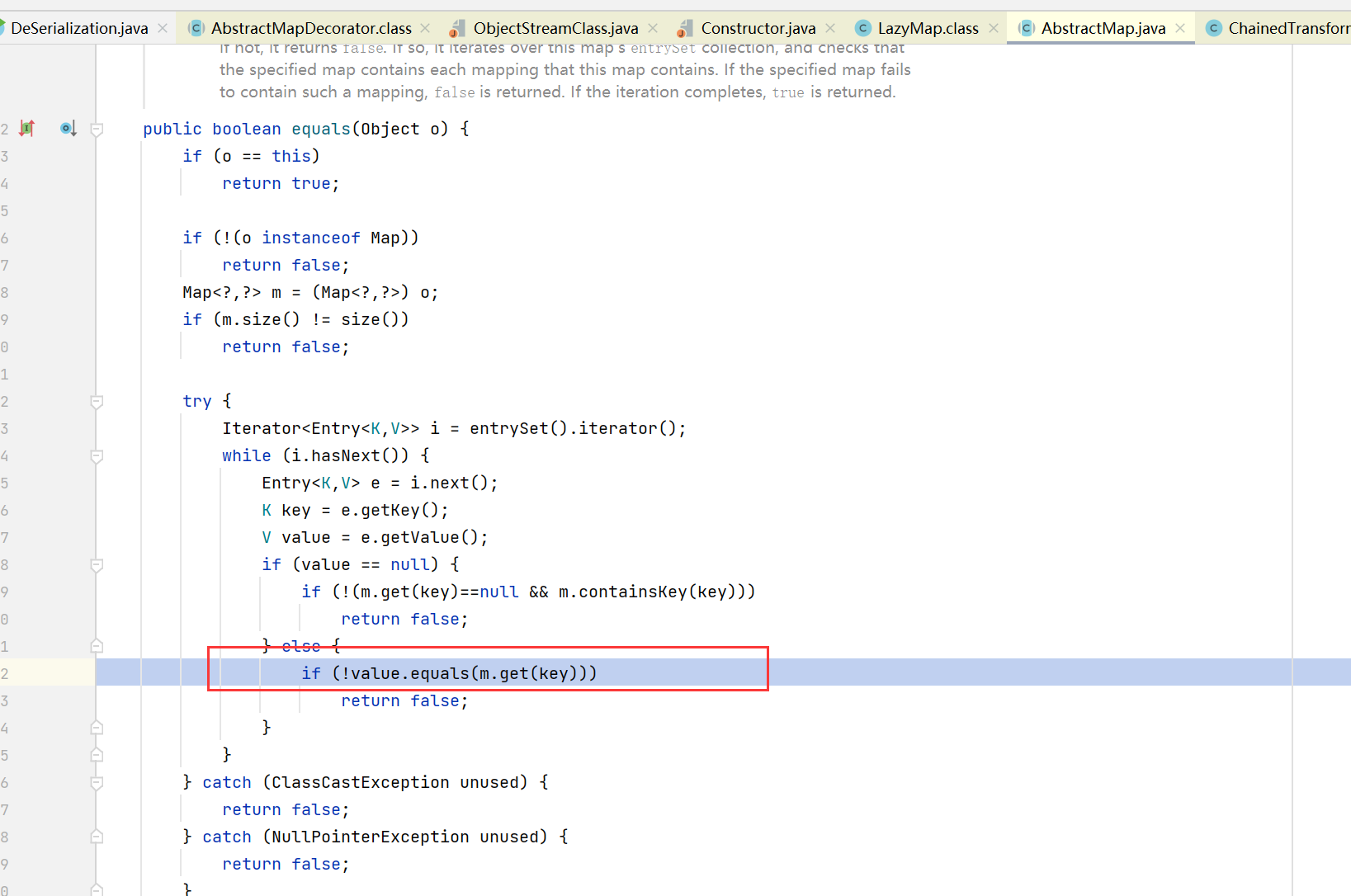
Task: Click 'ClassCastException' in catch clause
Action: click(361, 782)
